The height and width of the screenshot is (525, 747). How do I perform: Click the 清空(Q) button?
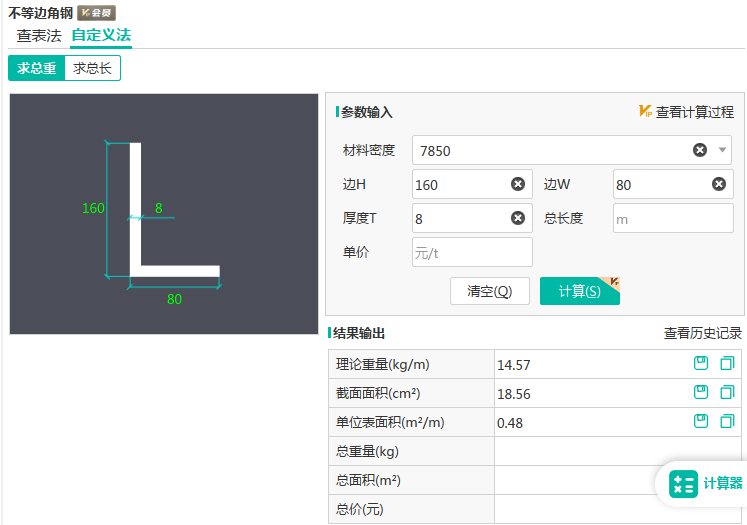490,291
